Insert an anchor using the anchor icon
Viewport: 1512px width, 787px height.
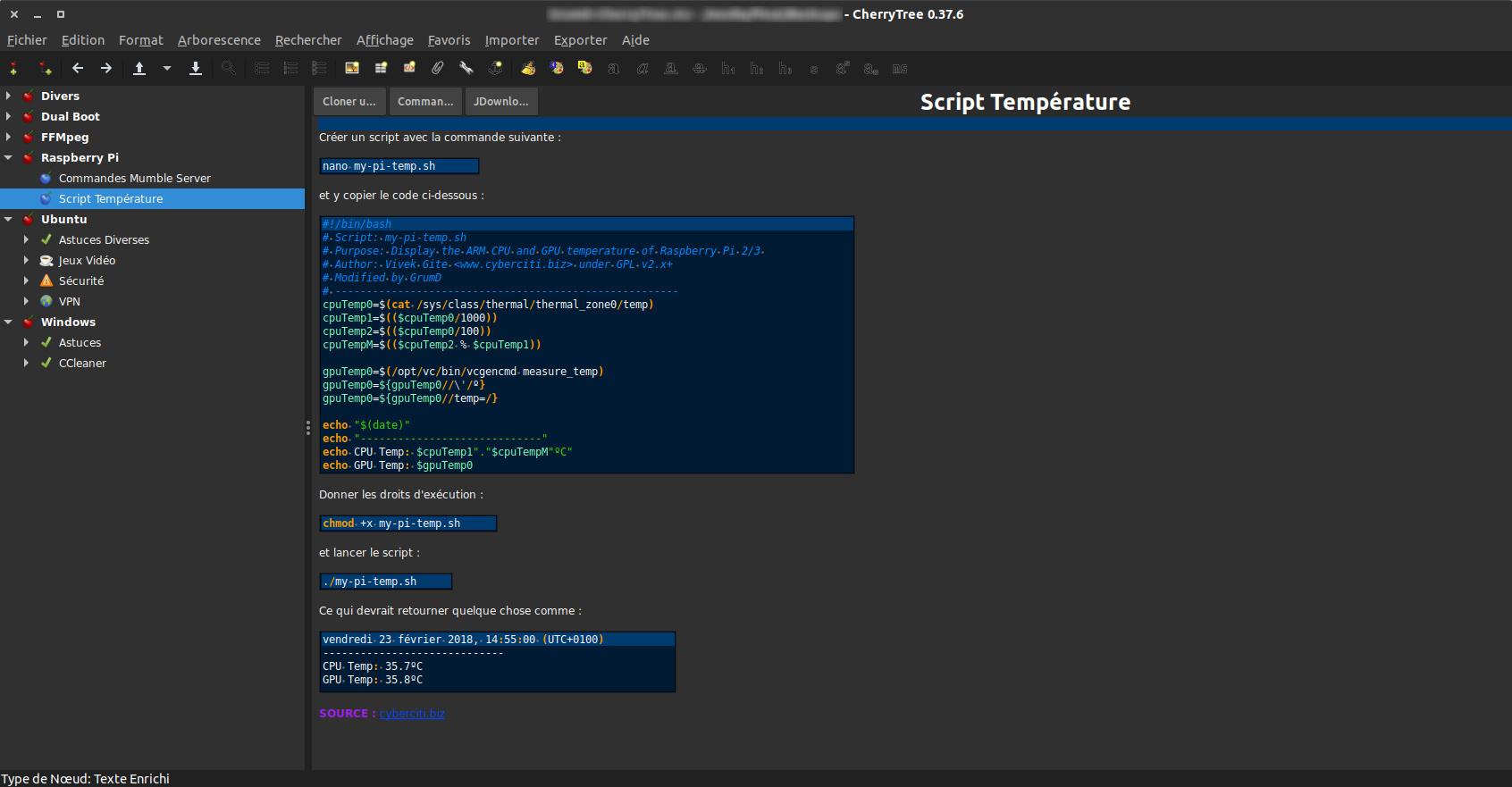tap(495, 69)
